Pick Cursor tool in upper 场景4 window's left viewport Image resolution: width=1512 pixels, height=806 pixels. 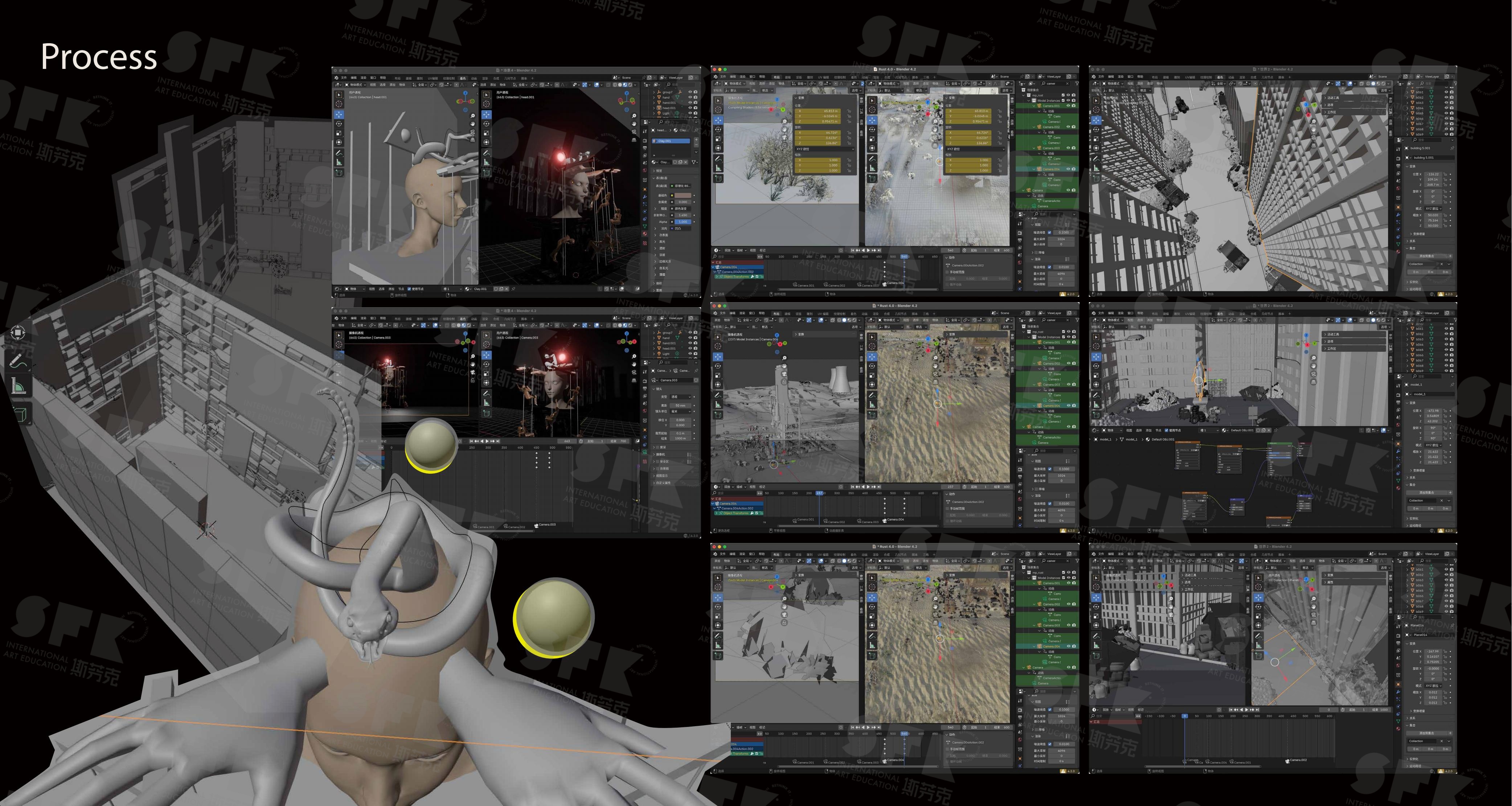coord(339,104)
